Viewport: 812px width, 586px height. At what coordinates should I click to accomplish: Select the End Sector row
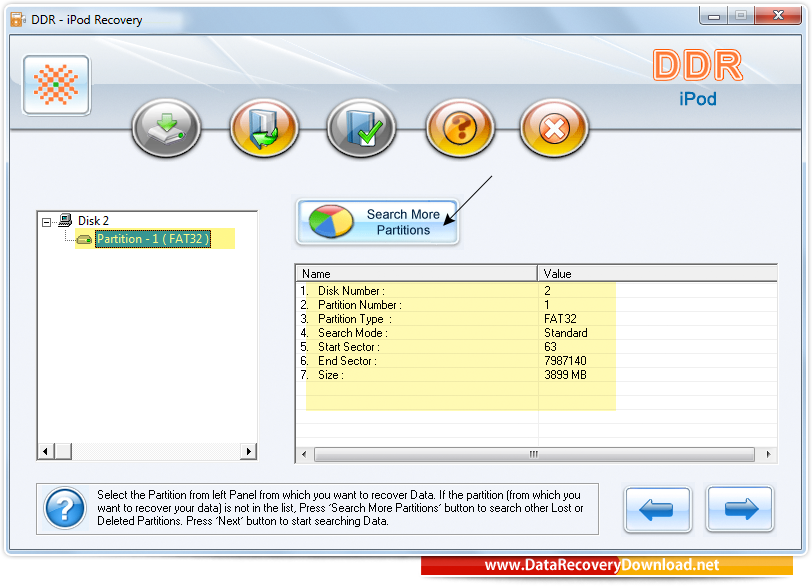pyautogui.click(x=536, y=361)
